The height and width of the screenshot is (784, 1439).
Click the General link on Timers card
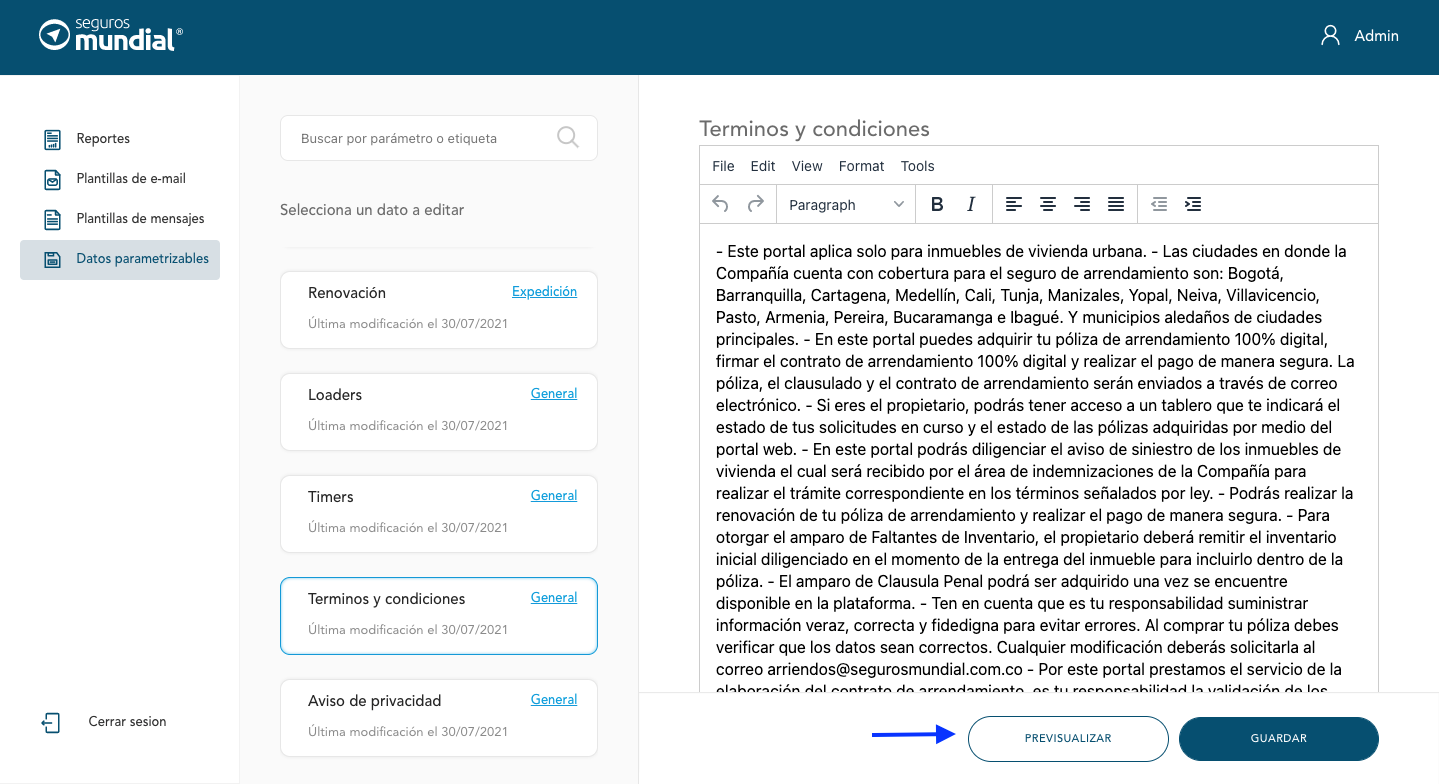pyautogui.click(x=554, y=496)
